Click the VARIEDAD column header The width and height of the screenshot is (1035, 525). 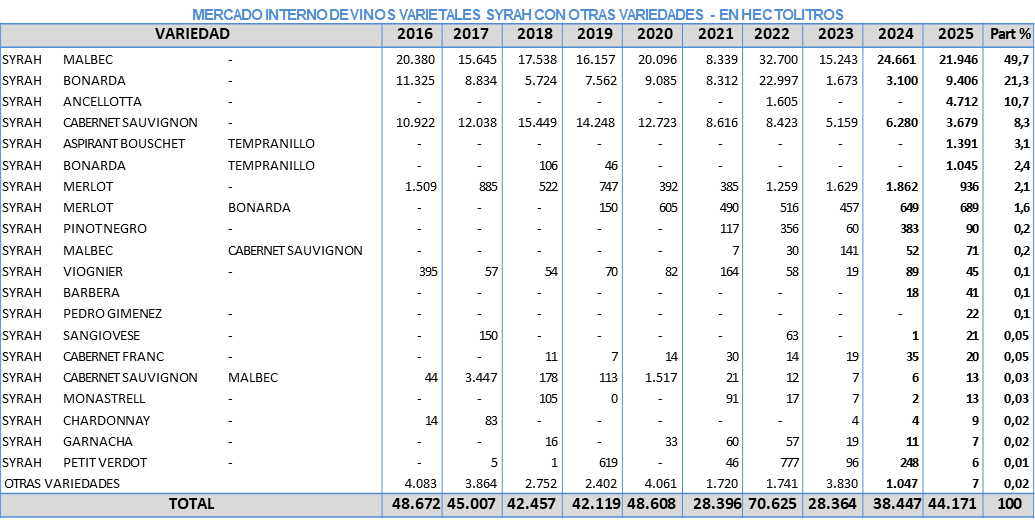tap(192, 34)
